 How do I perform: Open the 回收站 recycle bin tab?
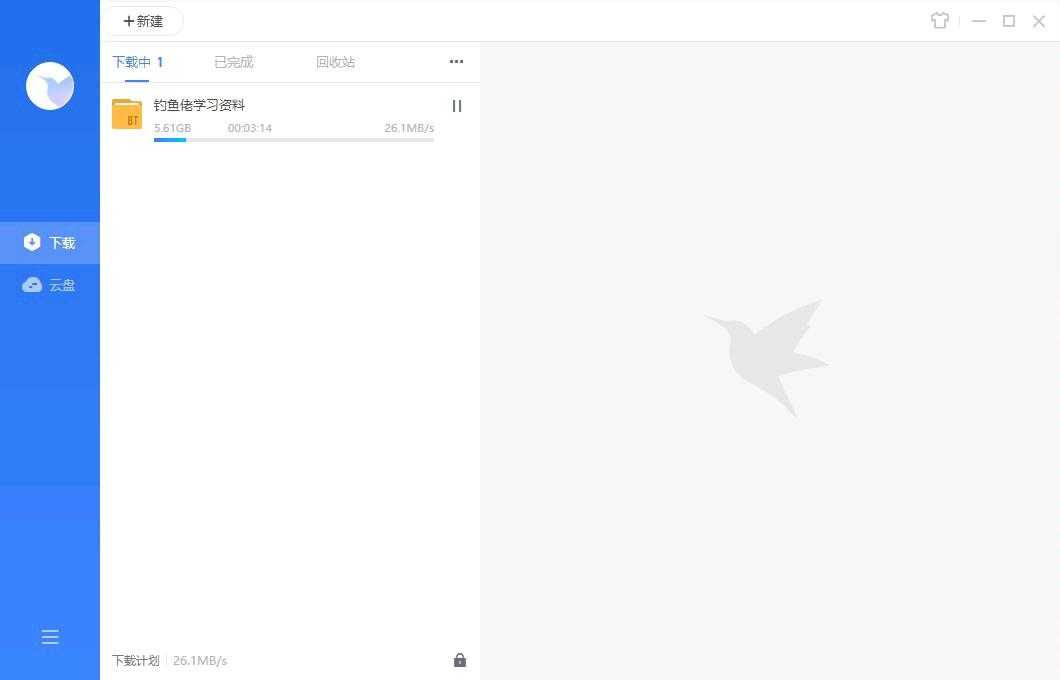335,62
